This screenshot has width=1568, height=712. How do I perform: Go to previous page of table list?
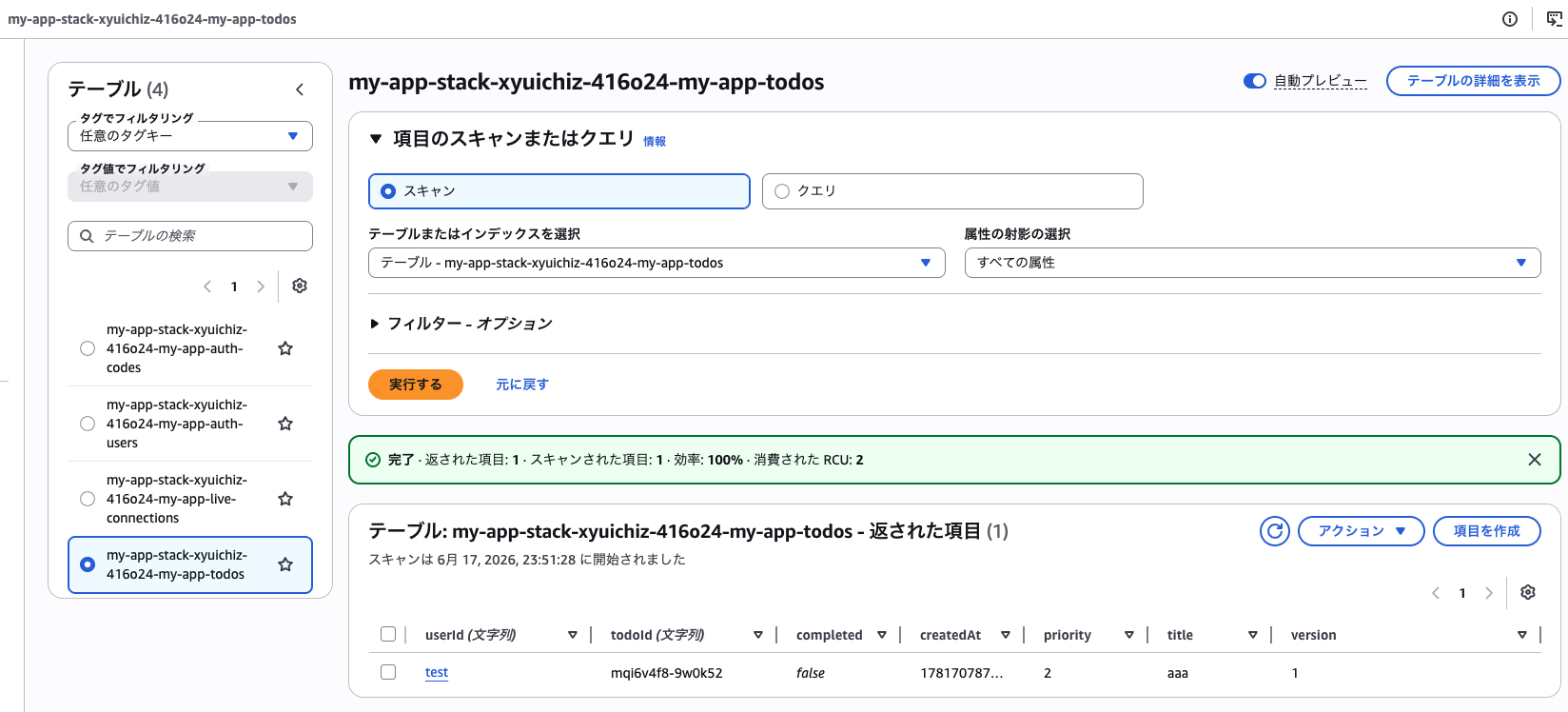pyautogui.click(x=207, y=287)
